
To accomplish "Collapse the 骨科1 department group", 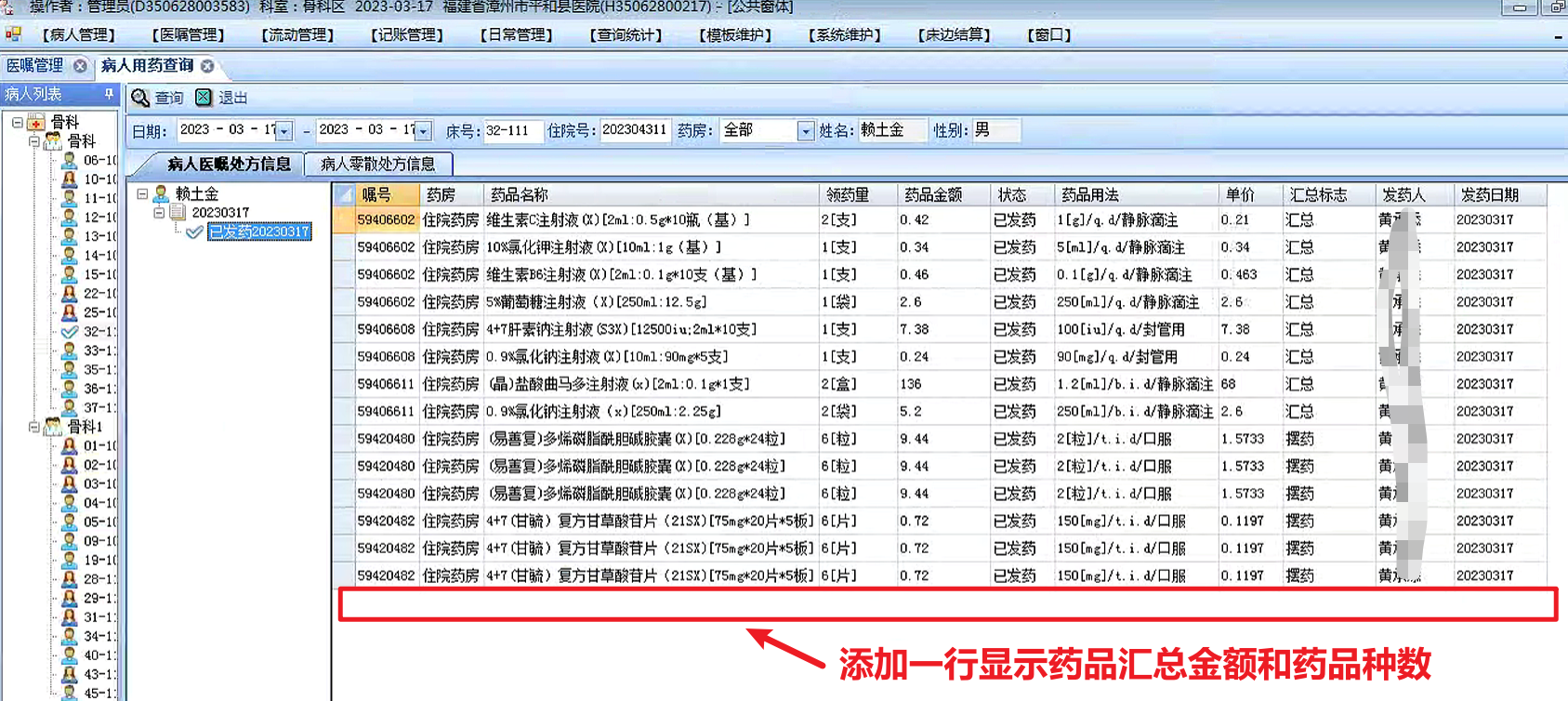I will [x=34, y=427].
